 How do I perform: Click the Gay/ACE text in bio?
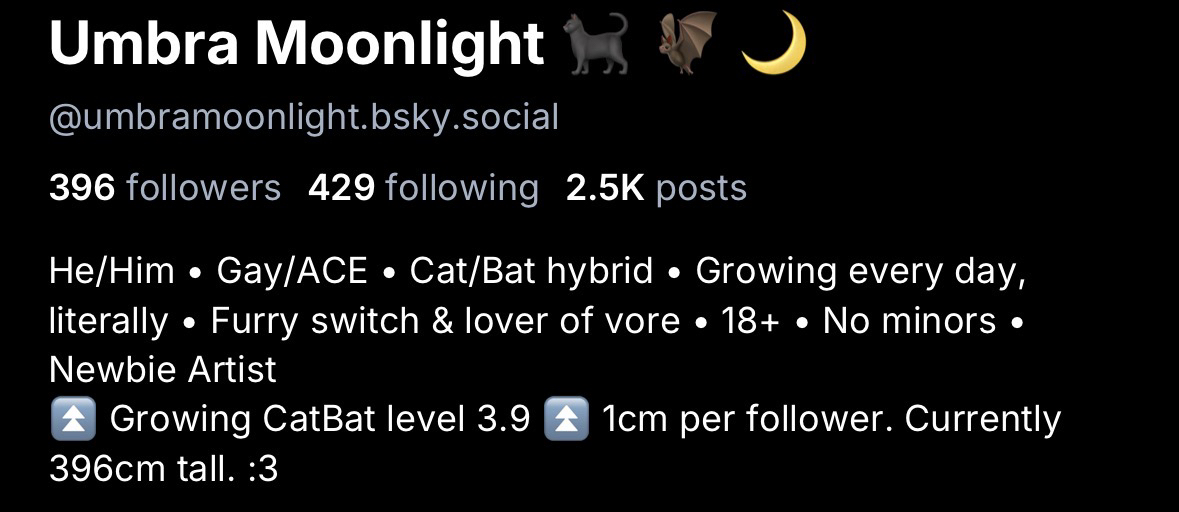[x=292, y=270]
